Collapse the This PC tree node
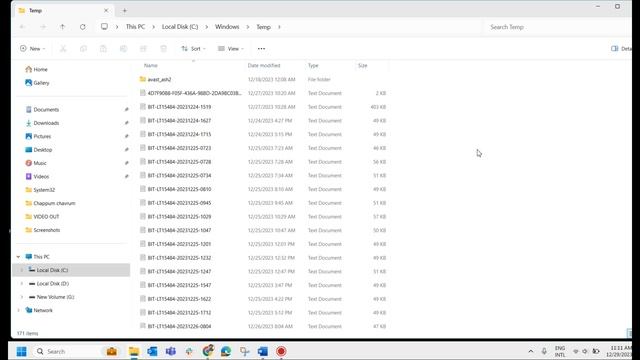The width and height of the screenshot is (640, 360). tap(18, 257)
